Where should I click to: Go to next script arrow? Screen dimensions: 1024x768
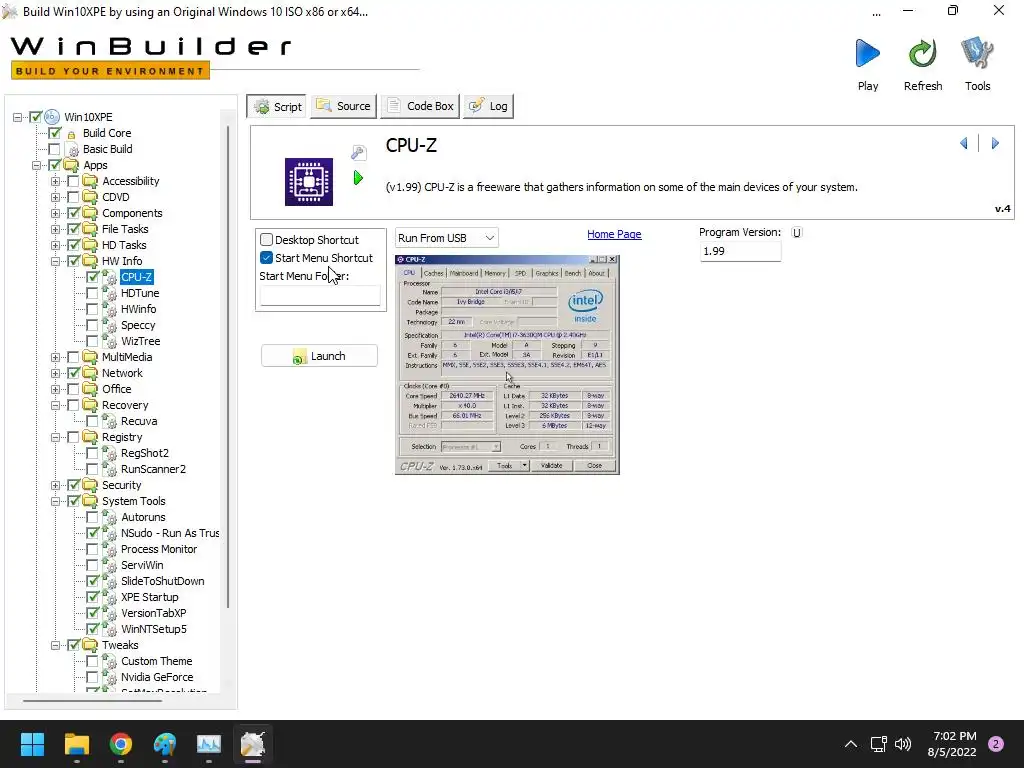click(x=995, y=143)
